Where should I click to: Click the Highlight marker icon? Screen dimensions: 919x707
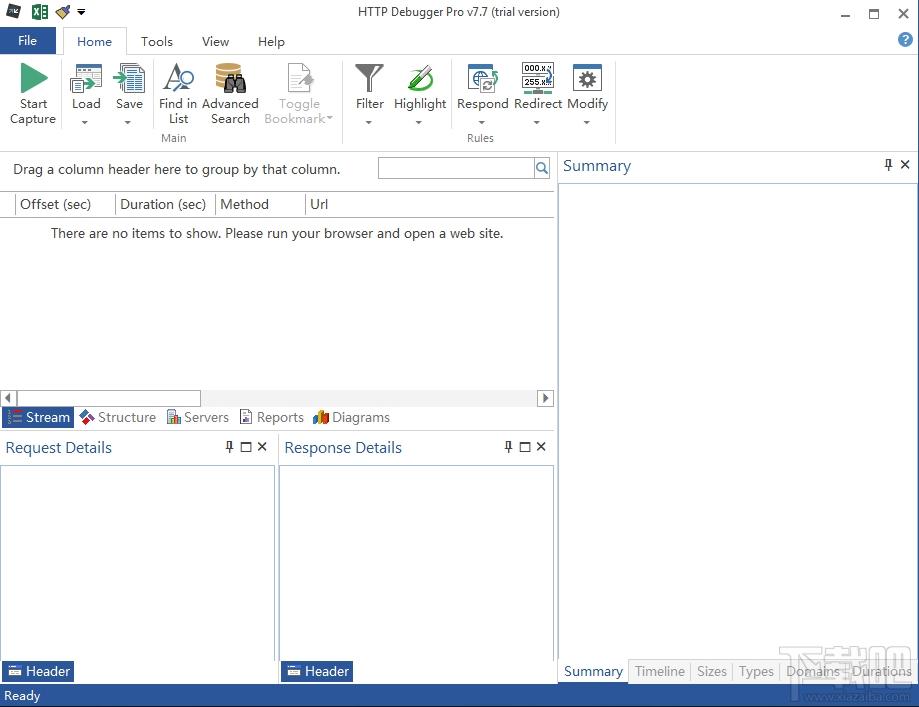[x=420, y=79]
